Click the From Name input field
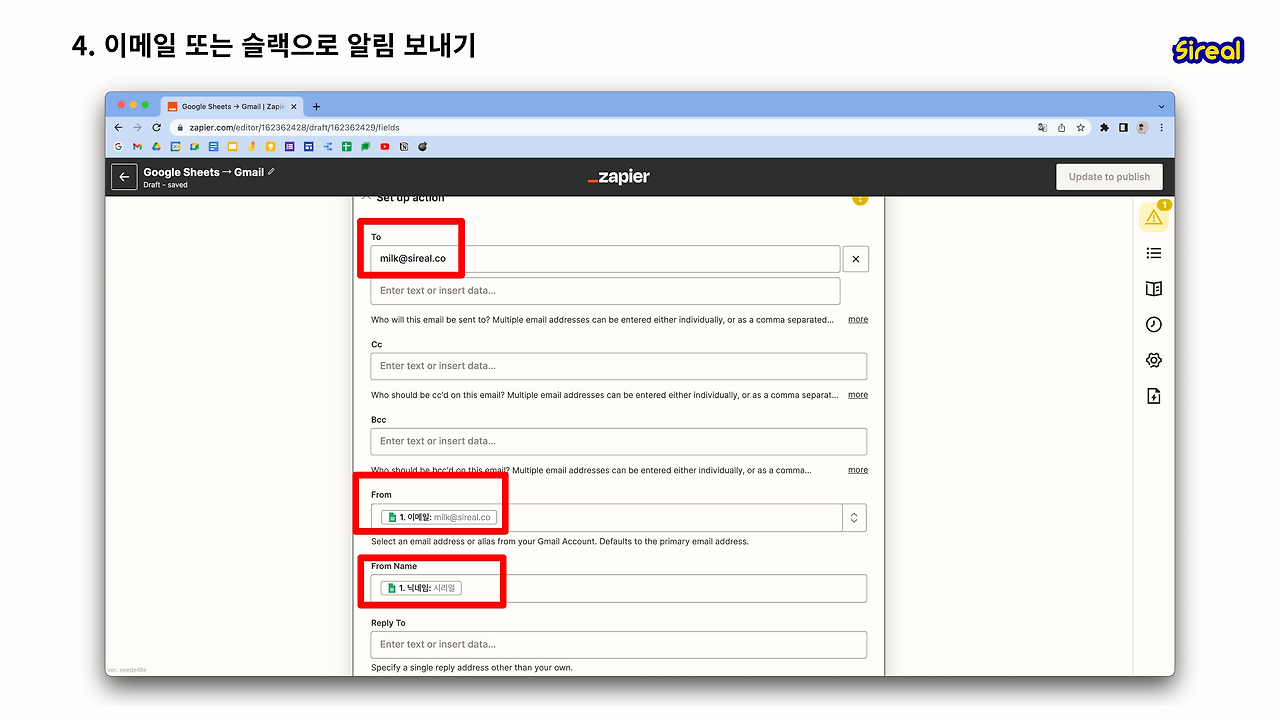Viewport: 1280px width, 720px height. [x=618, y=588]
